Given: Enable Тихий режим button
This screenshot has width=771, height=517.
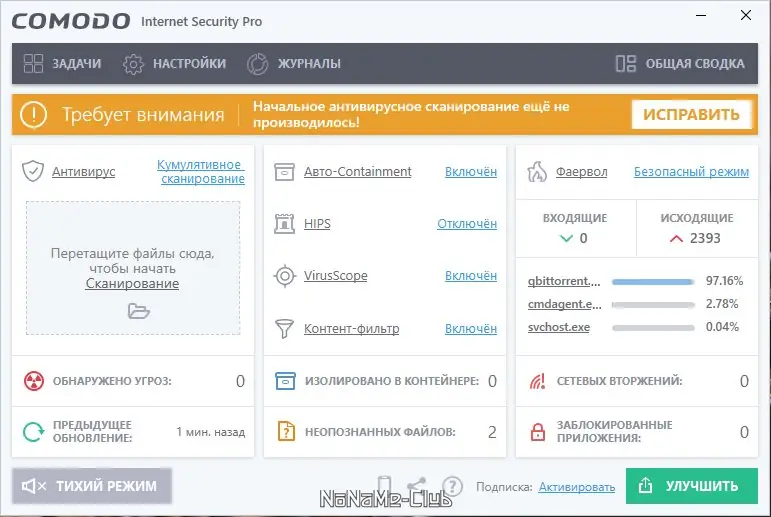Looking at the screenshot, I should (91, 486).
